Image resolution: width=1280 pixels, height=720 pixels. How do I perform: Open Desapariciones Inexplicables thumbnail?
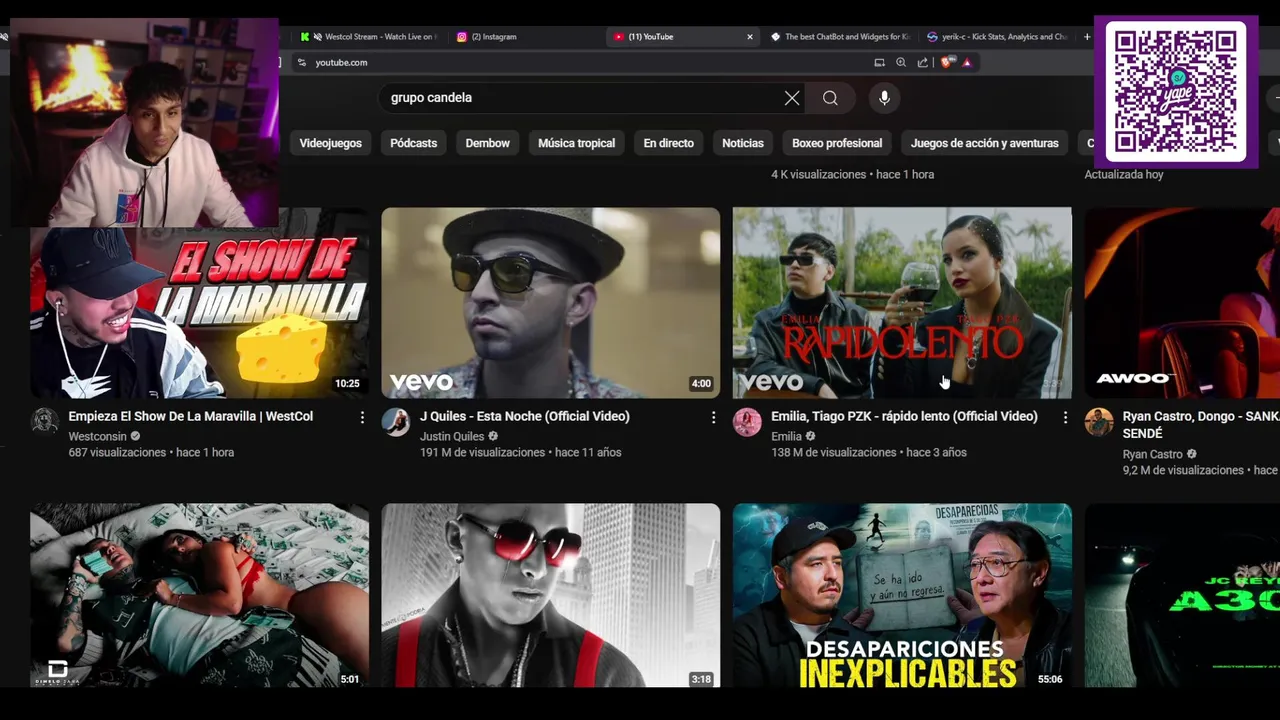coord(902,595)
